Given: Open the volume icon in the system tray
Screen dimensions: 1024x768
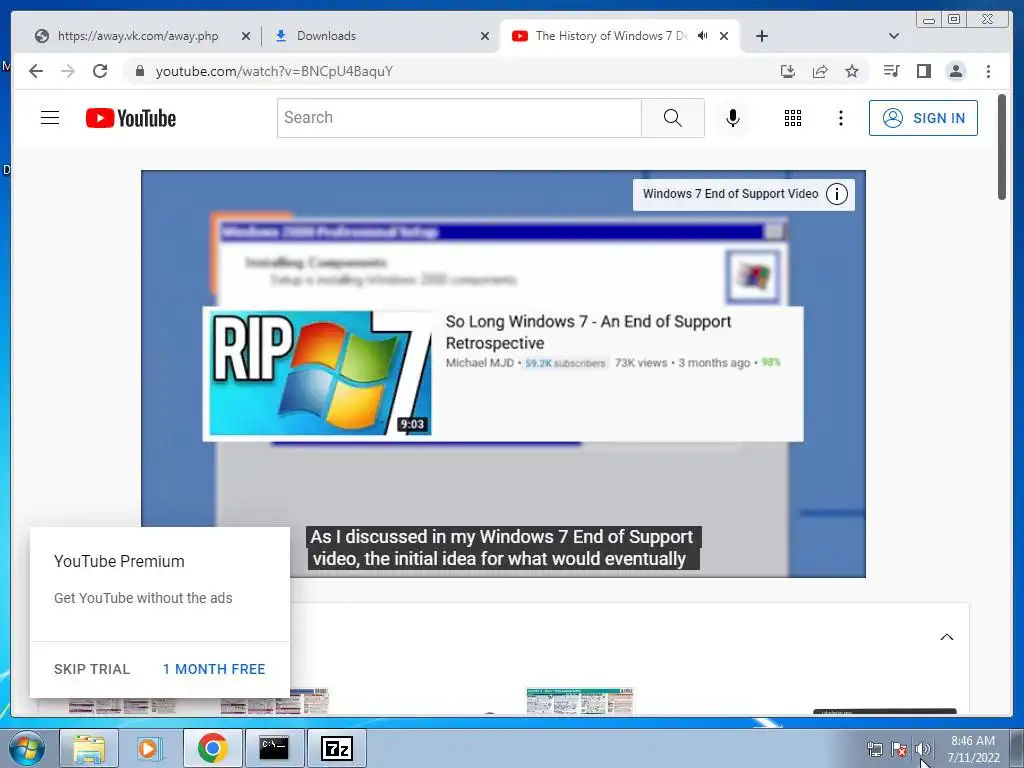Looking at the screenshot, I should (922, 749).
